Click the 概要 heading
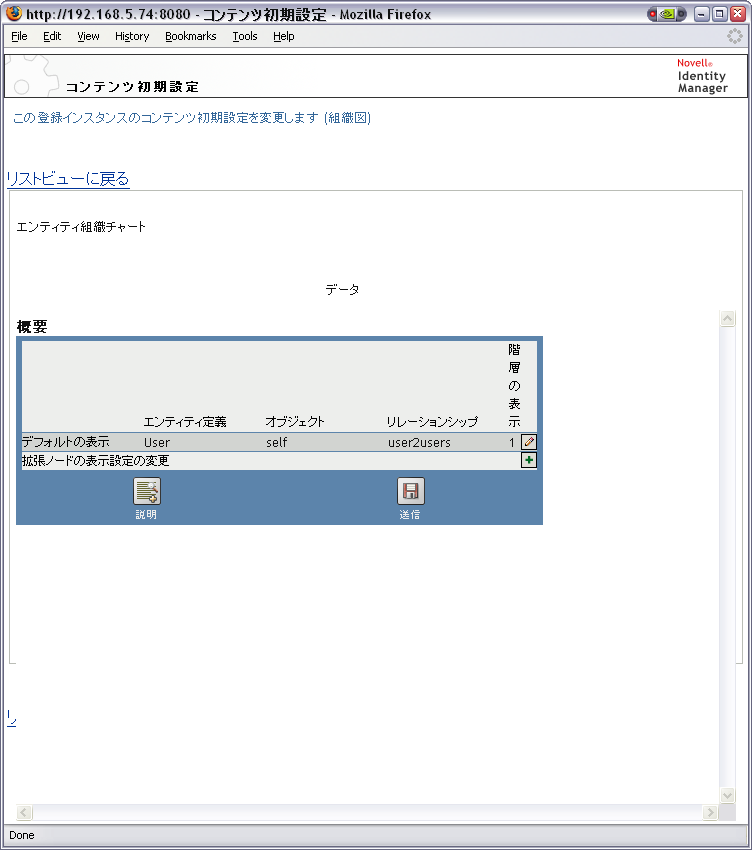752x850 pixels. pyautogui.click(x=32, y=326)
